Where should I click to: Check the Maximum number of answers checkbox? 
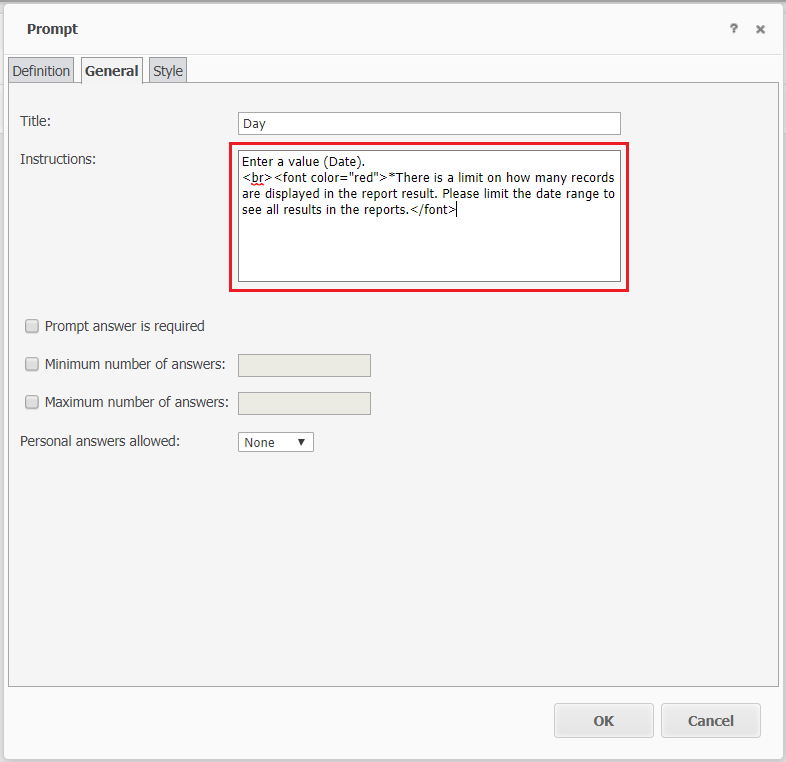[x=32, y=402]
